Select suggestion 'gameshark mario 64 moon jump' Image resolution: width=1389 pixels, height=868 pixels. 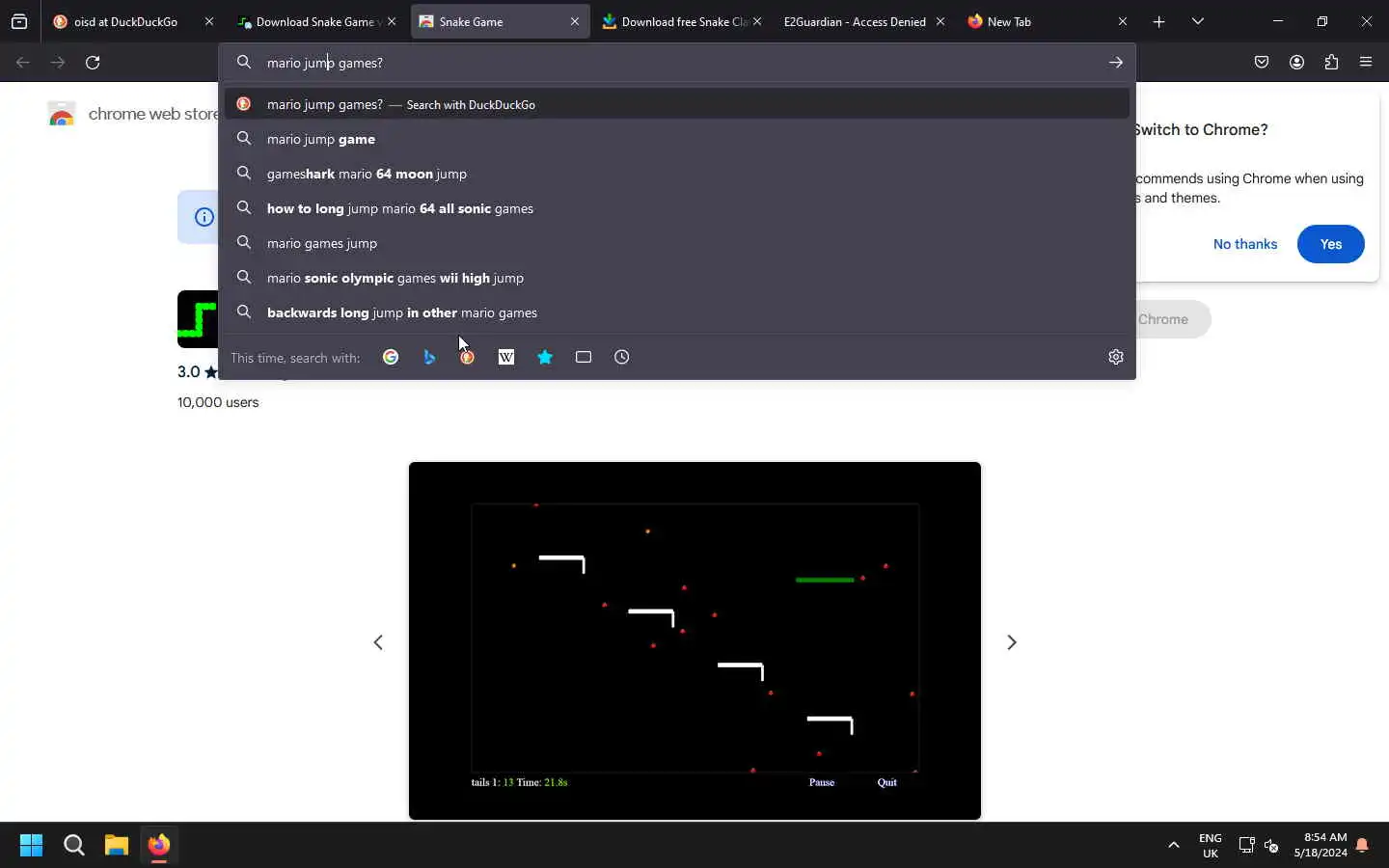tap(677, 174)
